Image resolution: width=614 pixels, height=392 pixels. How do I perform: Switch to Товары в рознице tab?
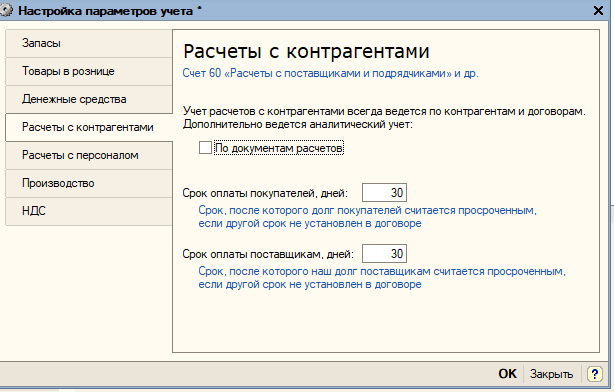89,71
